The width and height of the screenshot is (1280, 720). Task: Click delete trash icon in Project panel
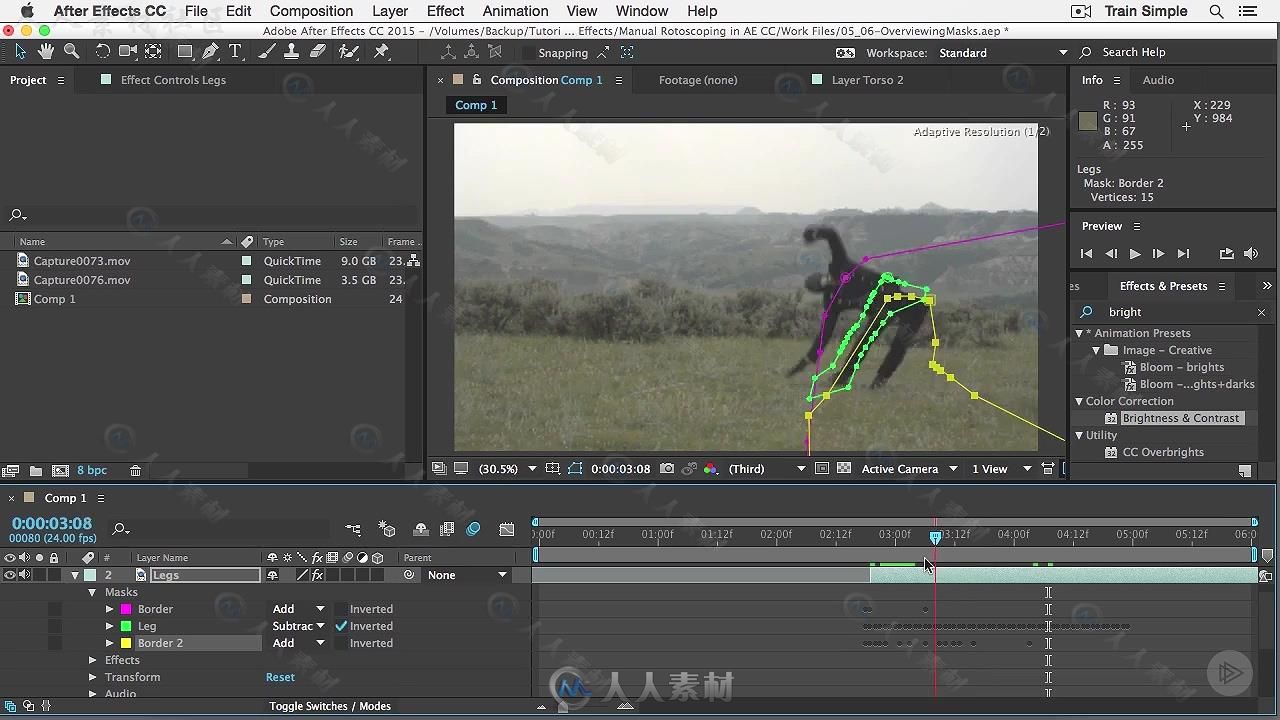tap(135, 470)
